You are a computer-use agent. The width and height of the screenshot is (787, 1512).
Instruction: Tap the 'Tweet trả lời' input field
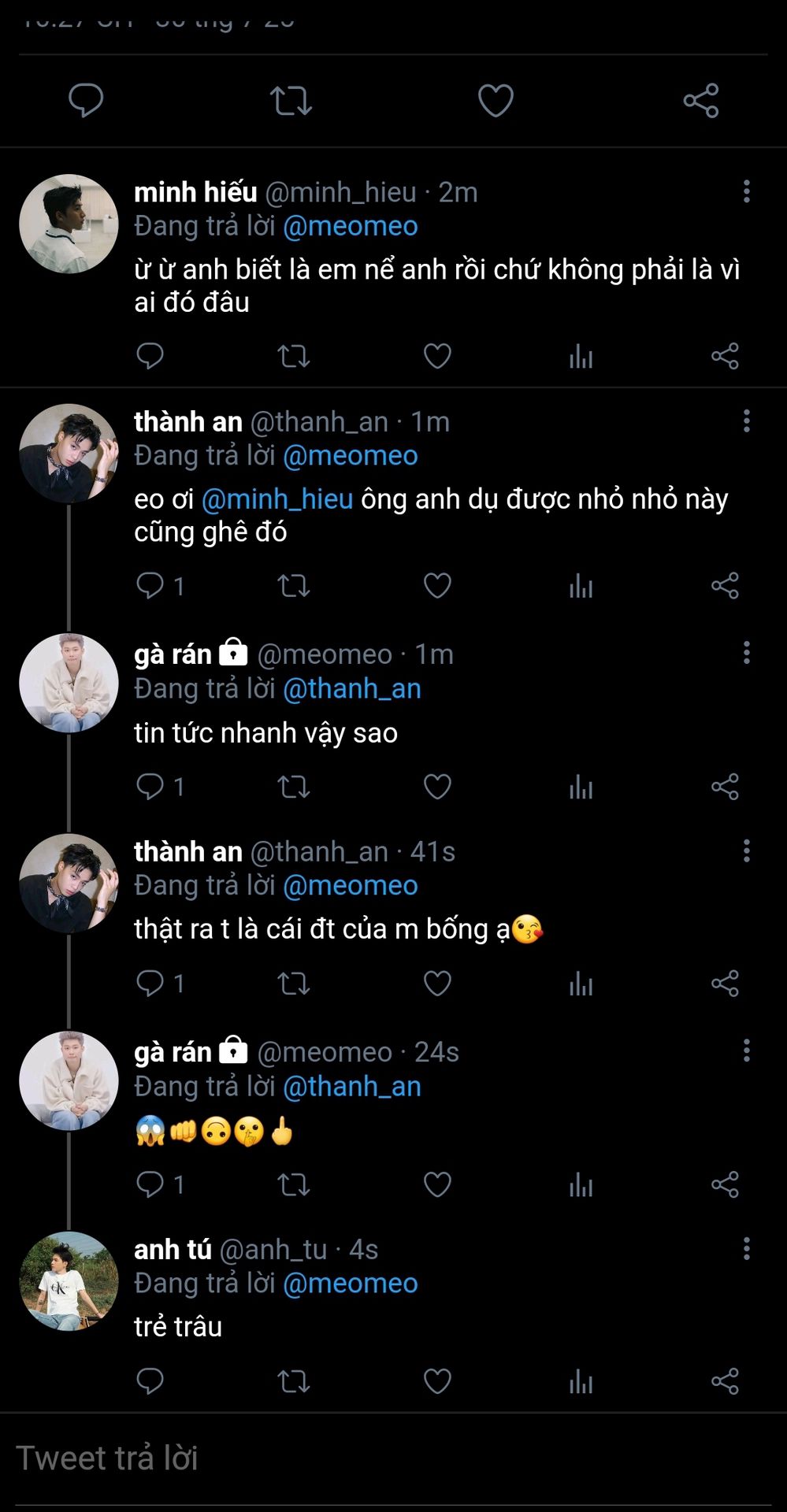click(x=393, y=1458)
